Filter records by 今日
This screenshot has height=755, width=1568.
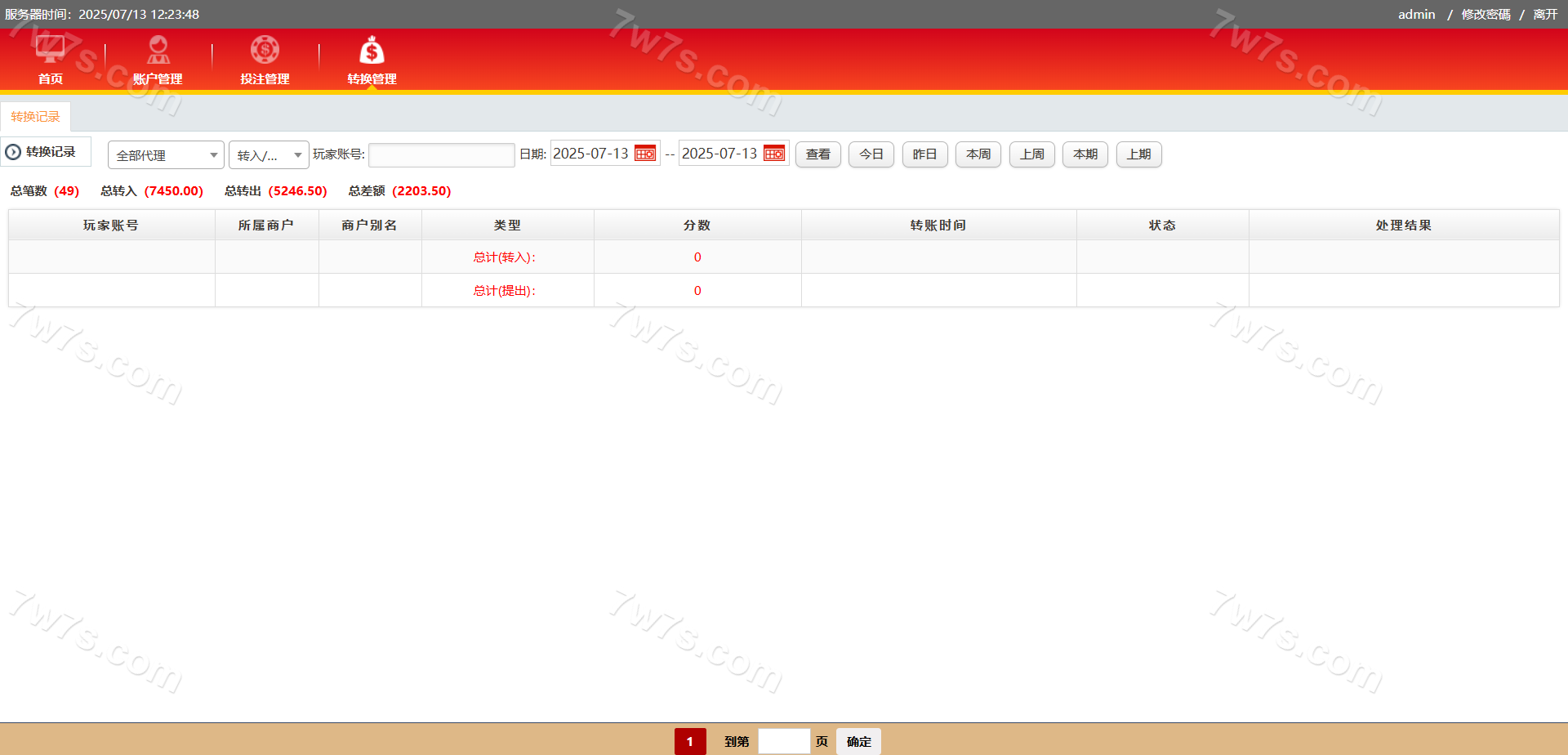coord(871,154)
